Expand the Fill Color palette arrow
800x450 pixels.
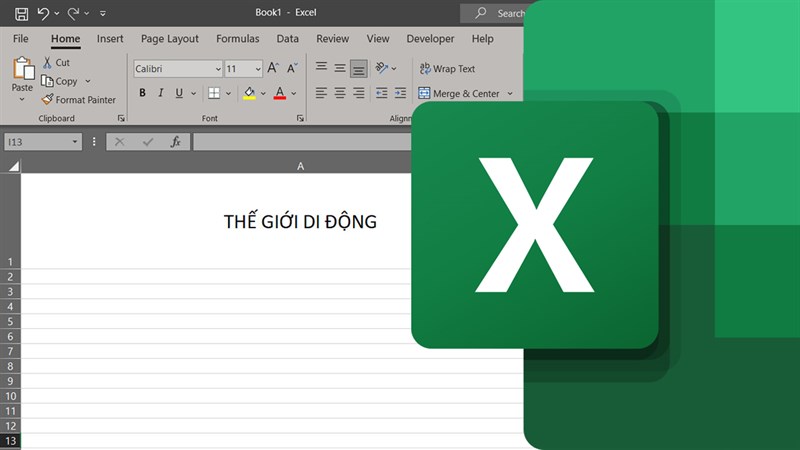click(263, 93)
